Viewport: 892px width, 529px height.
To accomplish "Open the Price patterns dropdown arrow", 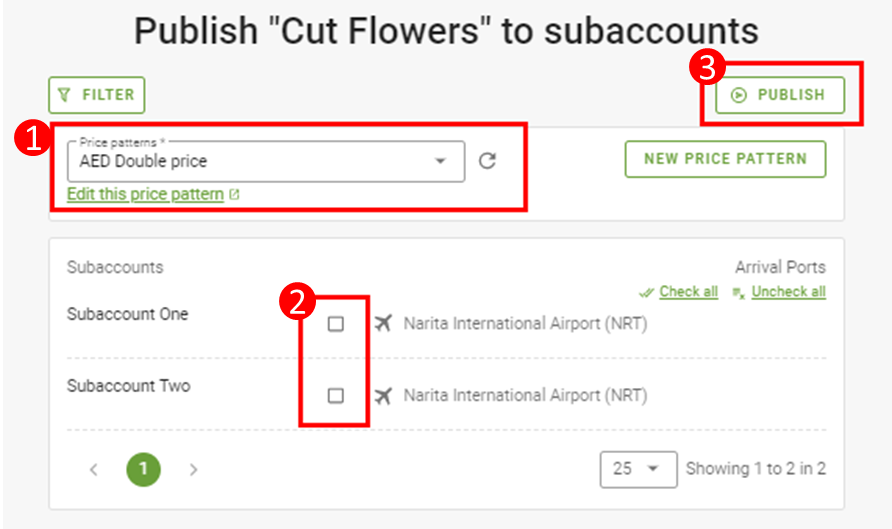I will [440, 161].
